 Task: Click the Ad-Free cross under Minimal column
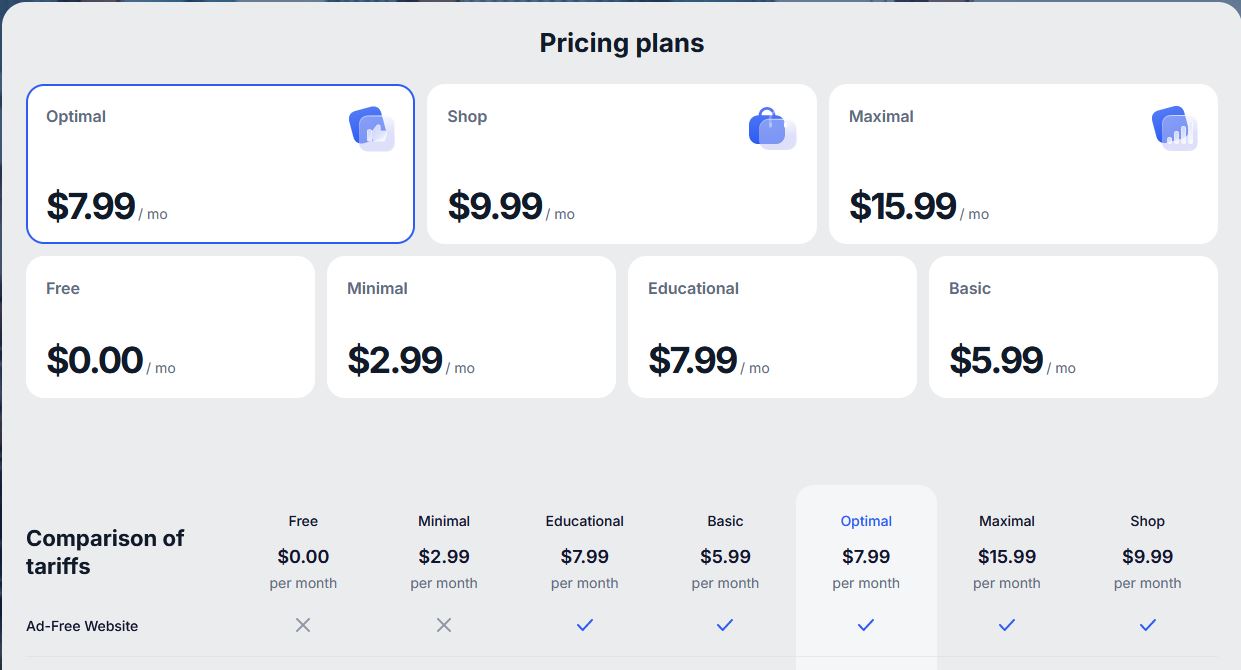(444, 625)
